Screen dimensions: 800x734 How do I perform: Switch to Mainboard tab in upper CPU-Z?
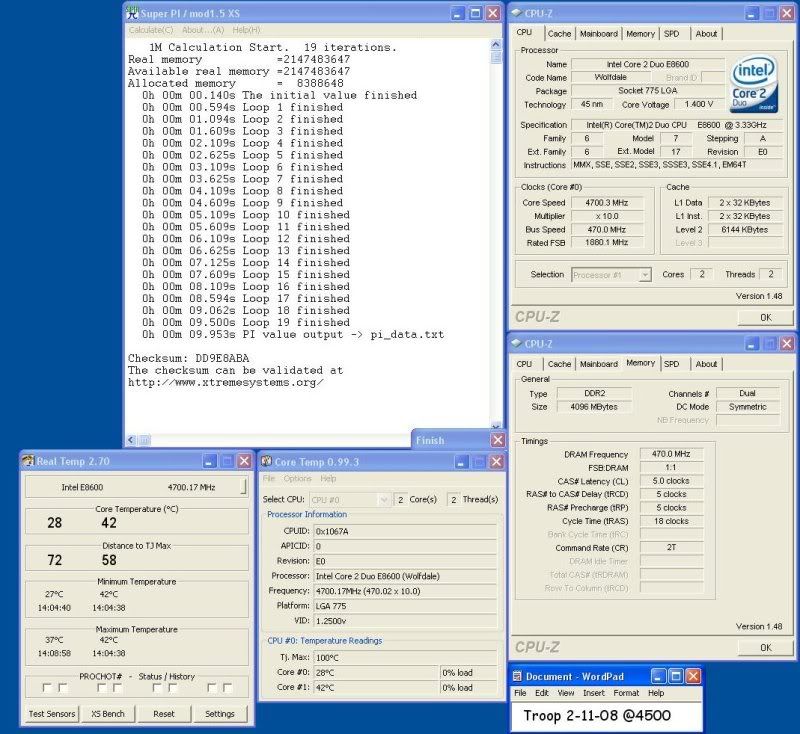[598, 33]
